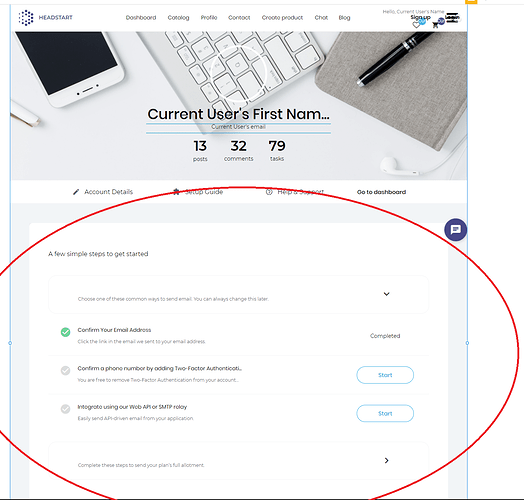Open the hamburger menu icon
This screenshot has height=500, width=524.
tap(452, 17)
